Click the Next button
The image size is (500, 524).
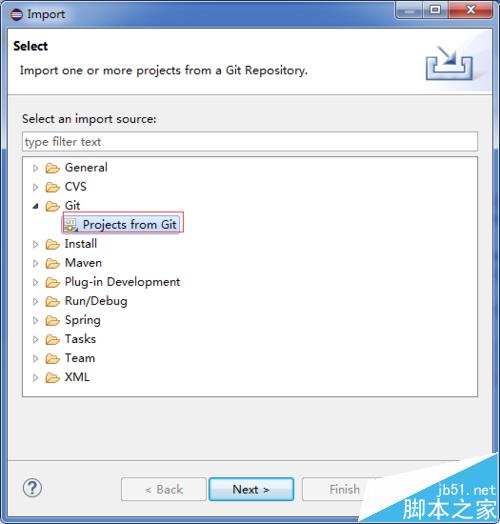[x=251, y=489]
